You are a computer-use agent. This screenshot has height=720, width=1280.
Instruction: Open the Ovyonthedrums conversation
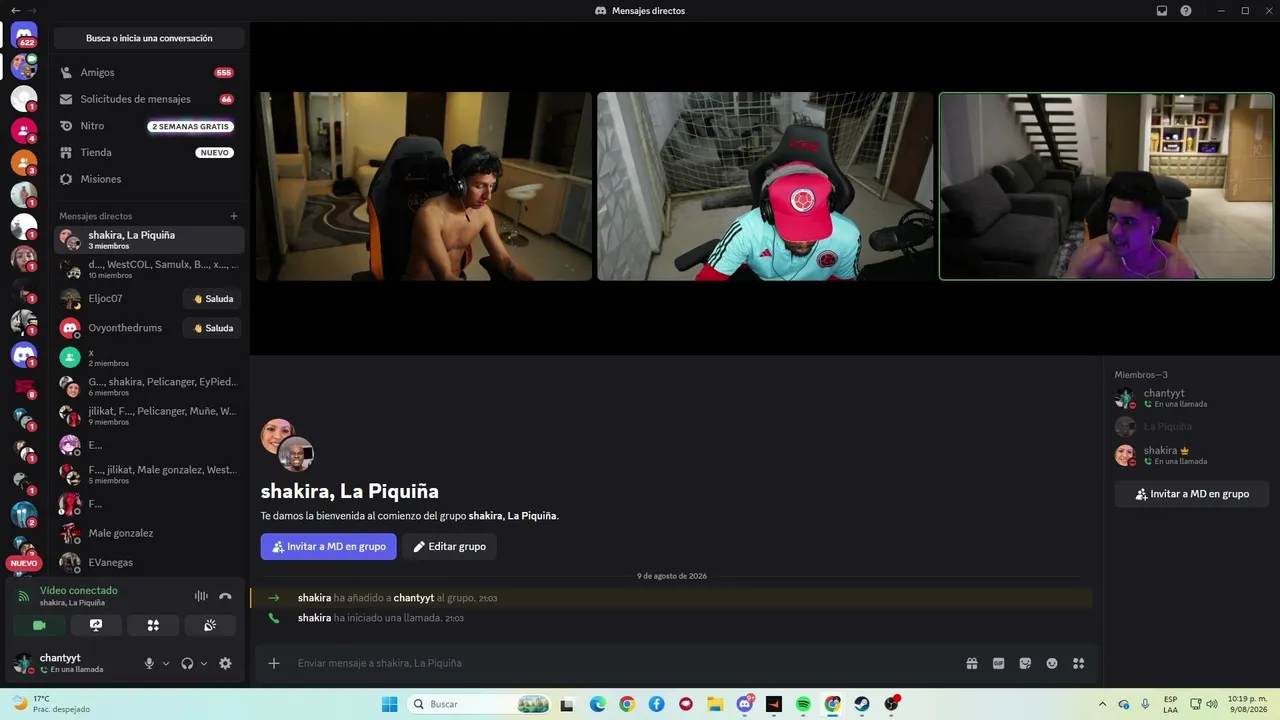pyautogui.click(x=120, y=328)
